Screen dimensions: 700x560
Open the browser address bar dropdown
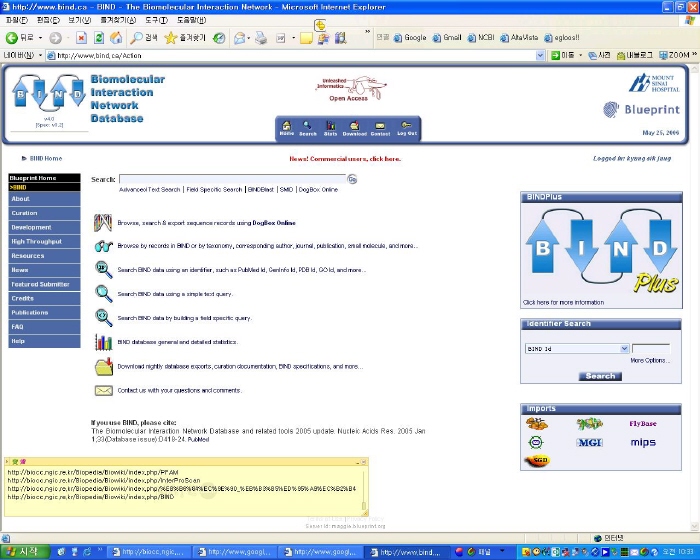(x=541, y=55)
